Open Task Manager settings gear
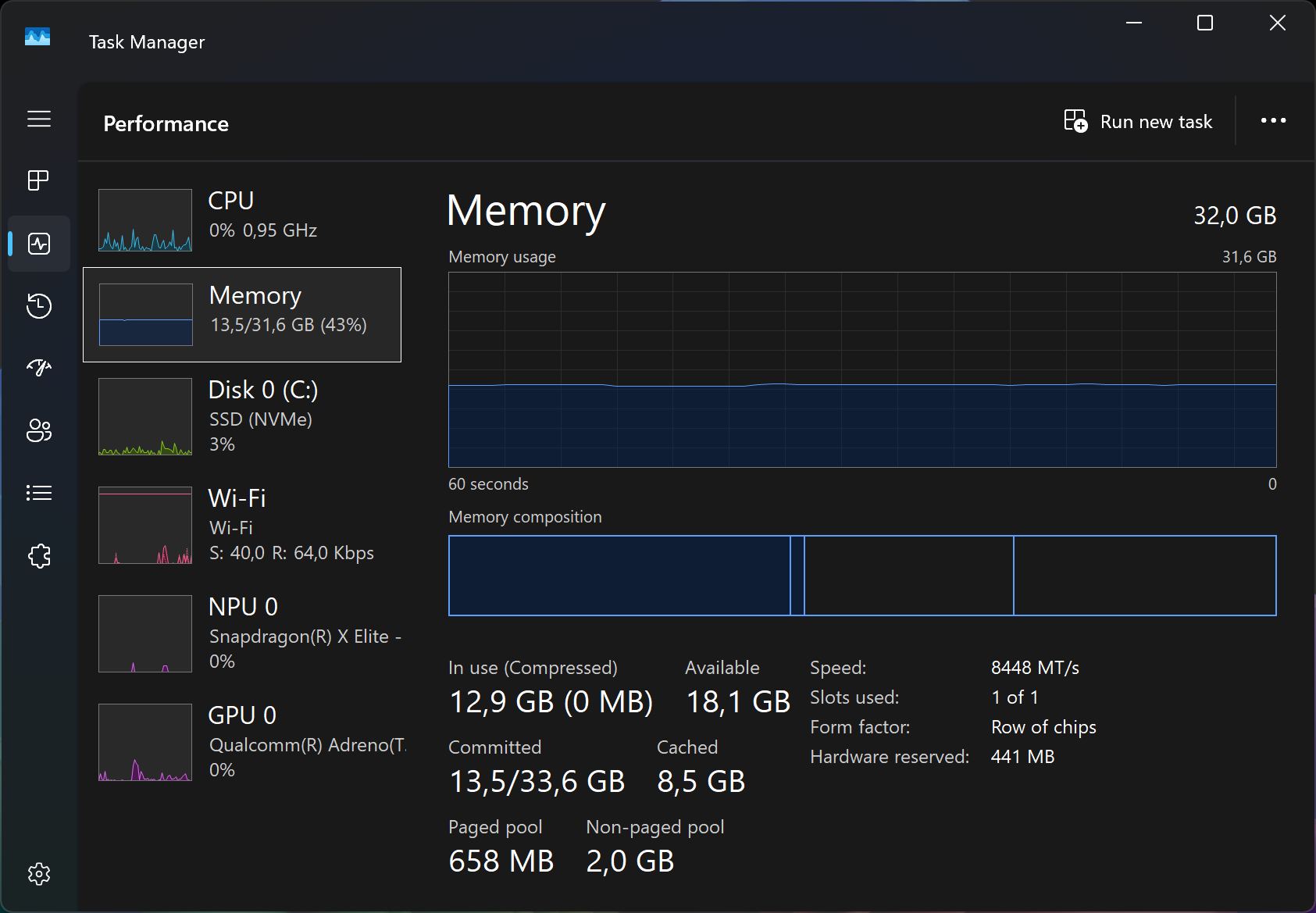The width and height of the screenshot is (1316, 913). [39, 874]
